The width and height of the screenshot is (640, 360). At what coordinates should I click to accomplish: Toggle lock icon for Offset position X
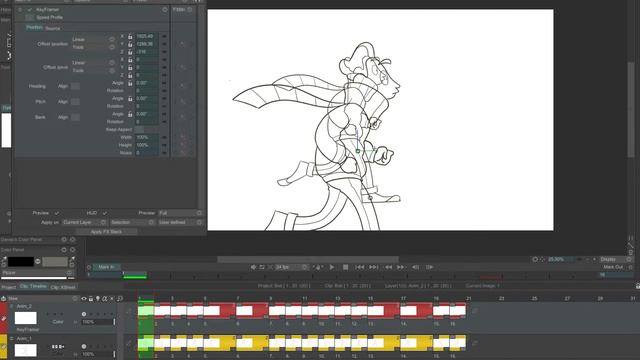tap(130, 36)
